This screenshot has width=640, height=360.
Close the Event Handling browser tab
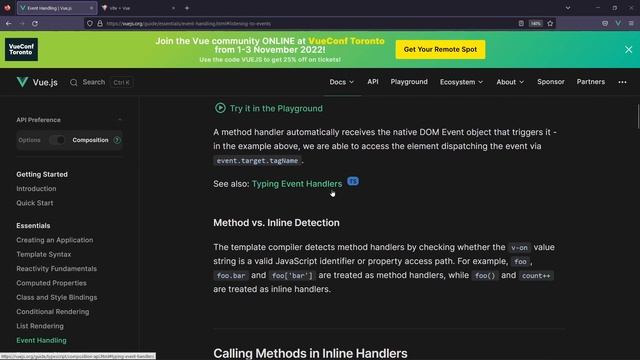91,8
